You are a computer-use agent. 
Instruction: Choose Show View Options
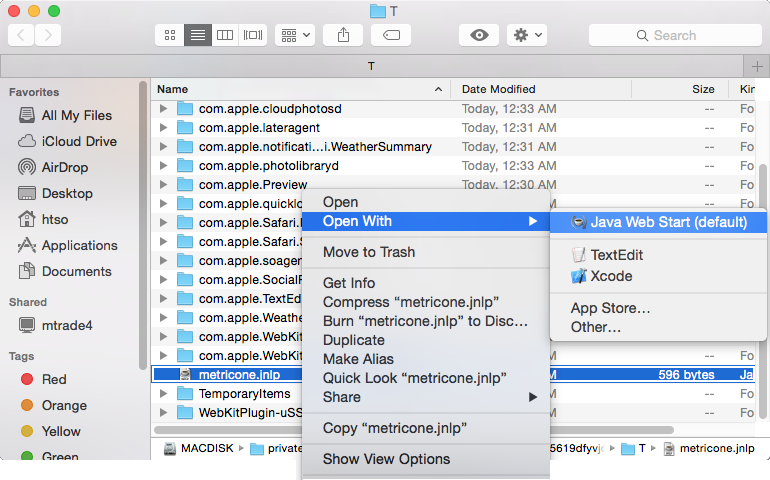tap(426, 459)
